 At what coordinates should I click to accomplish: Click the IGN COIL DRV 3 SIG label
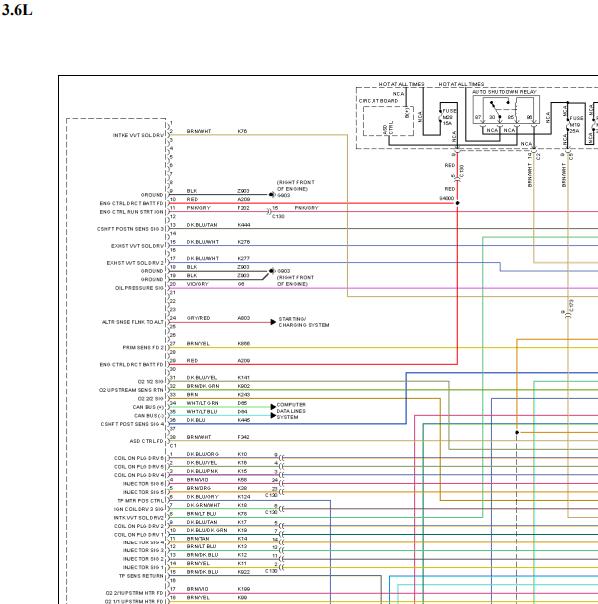pyautogui.click(x=139, y=509)
